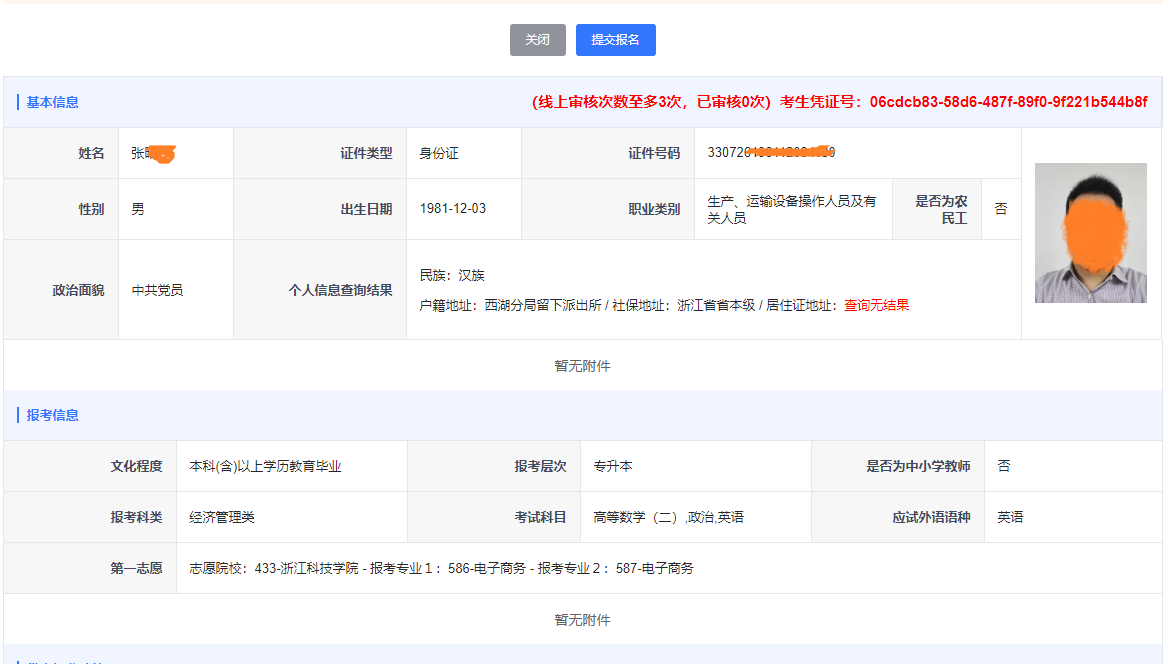
Task: Click the 身份证 certificate type value
Action: click(439, 153)
